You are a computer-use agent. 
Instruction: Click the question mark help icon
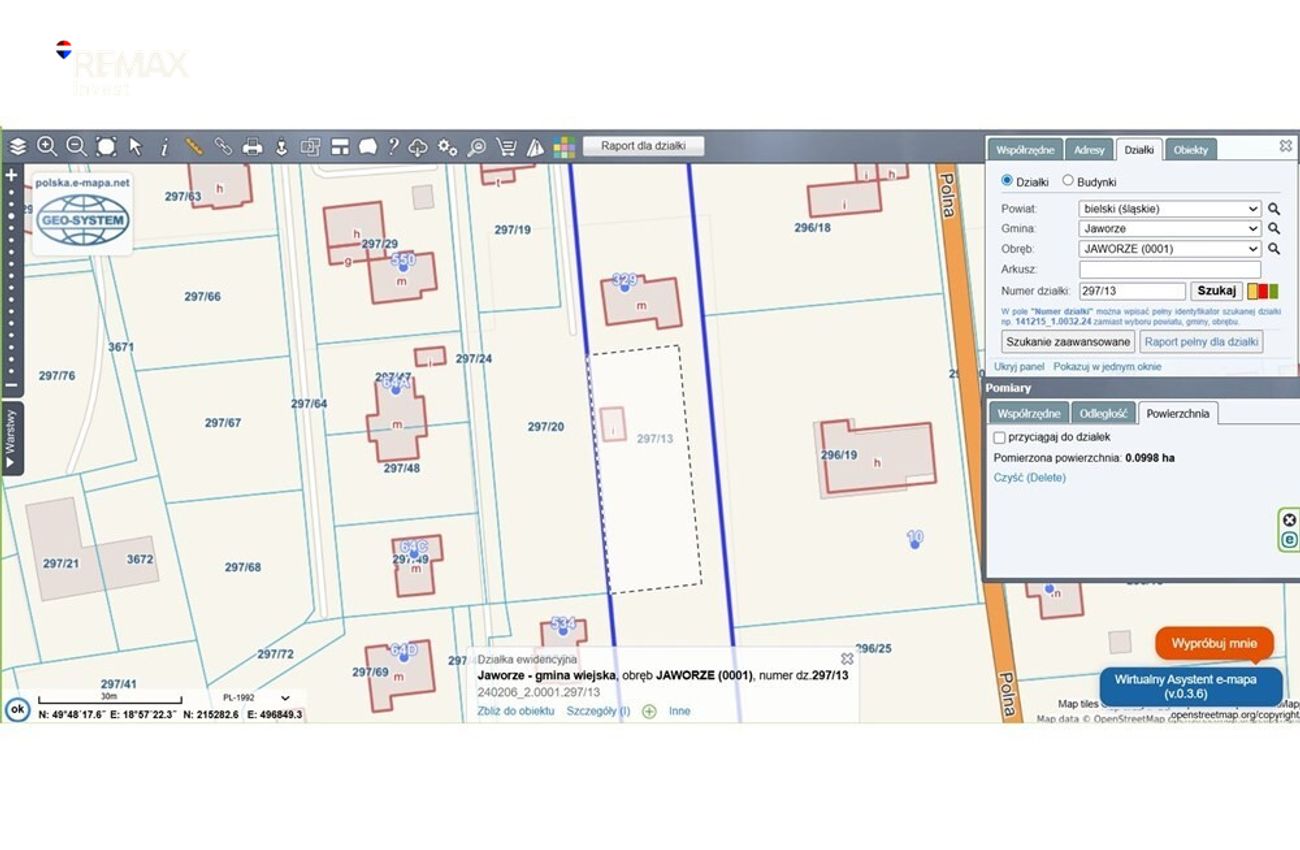(x=393, y=147)
